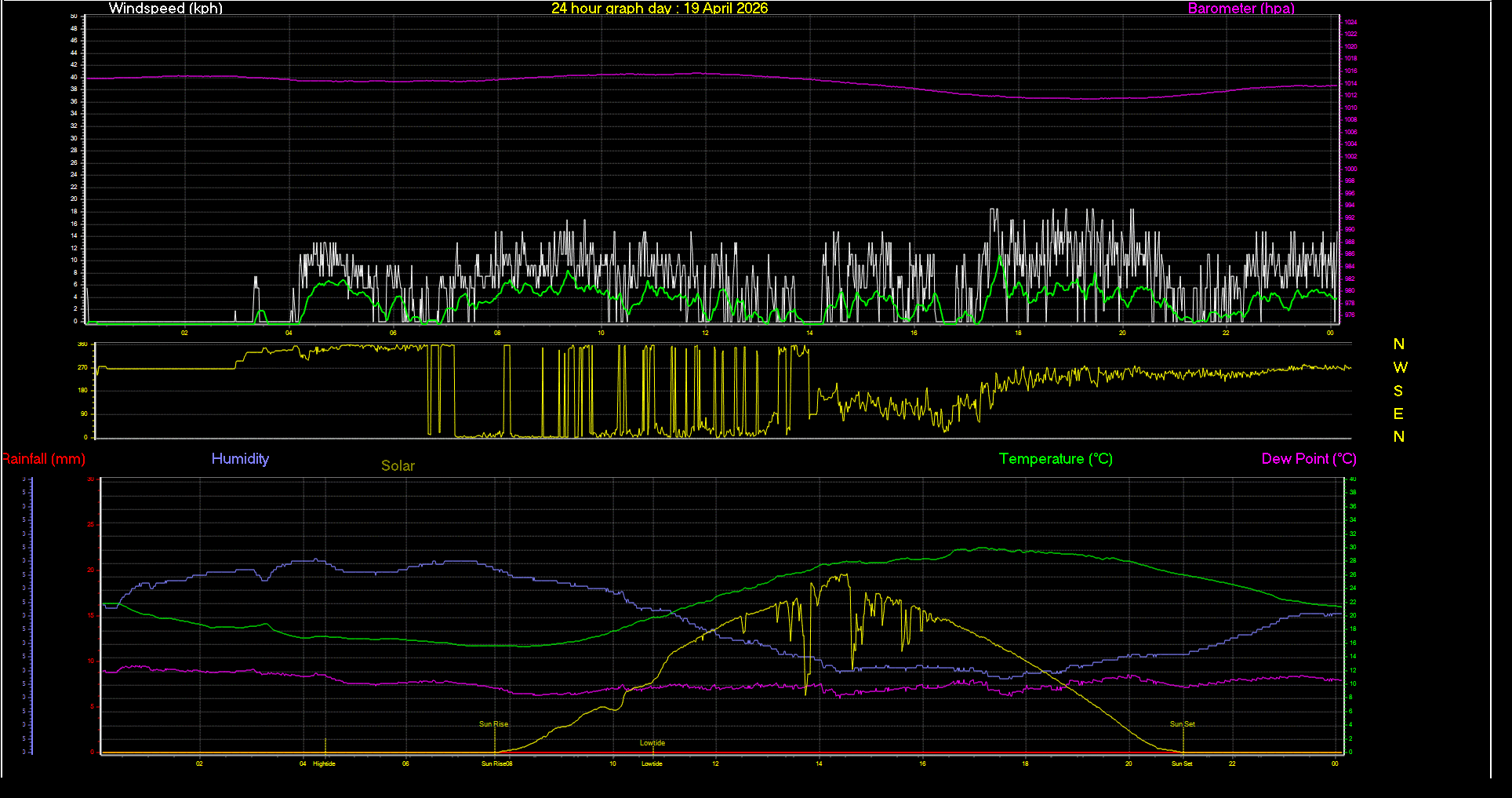The image size is (1512, 798).
Task: Click the Dew Point (°C) legend label
Action: point(1308,459)
